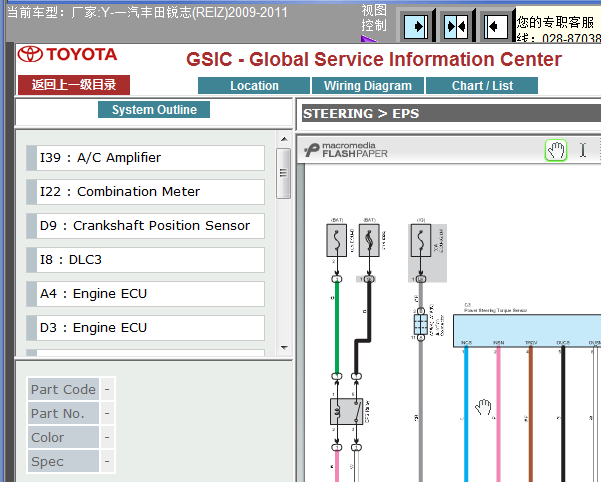Click the component list scrollbar thumb
The height and width of the screenshot is (482, 601).
coord(284,174)
